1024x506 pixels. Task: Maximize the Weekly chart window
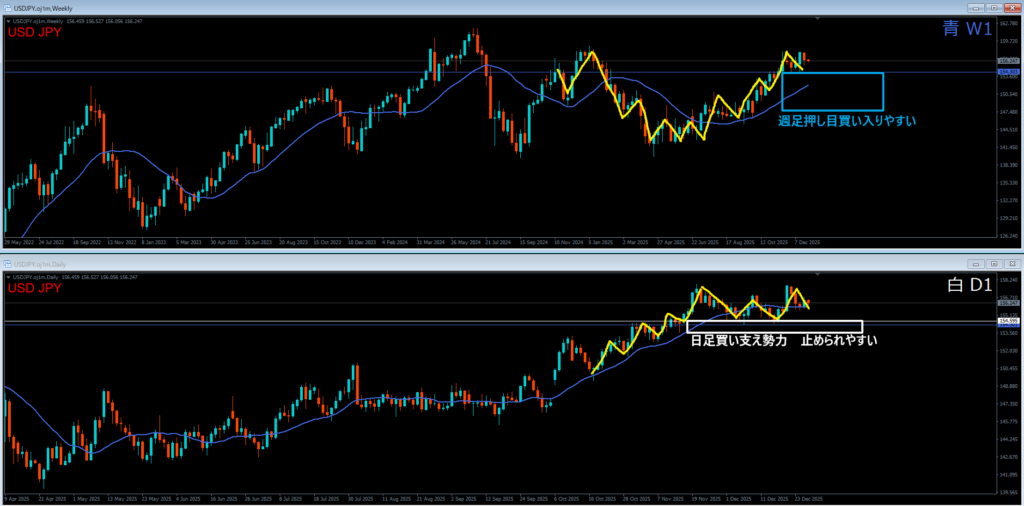(993, 8)
